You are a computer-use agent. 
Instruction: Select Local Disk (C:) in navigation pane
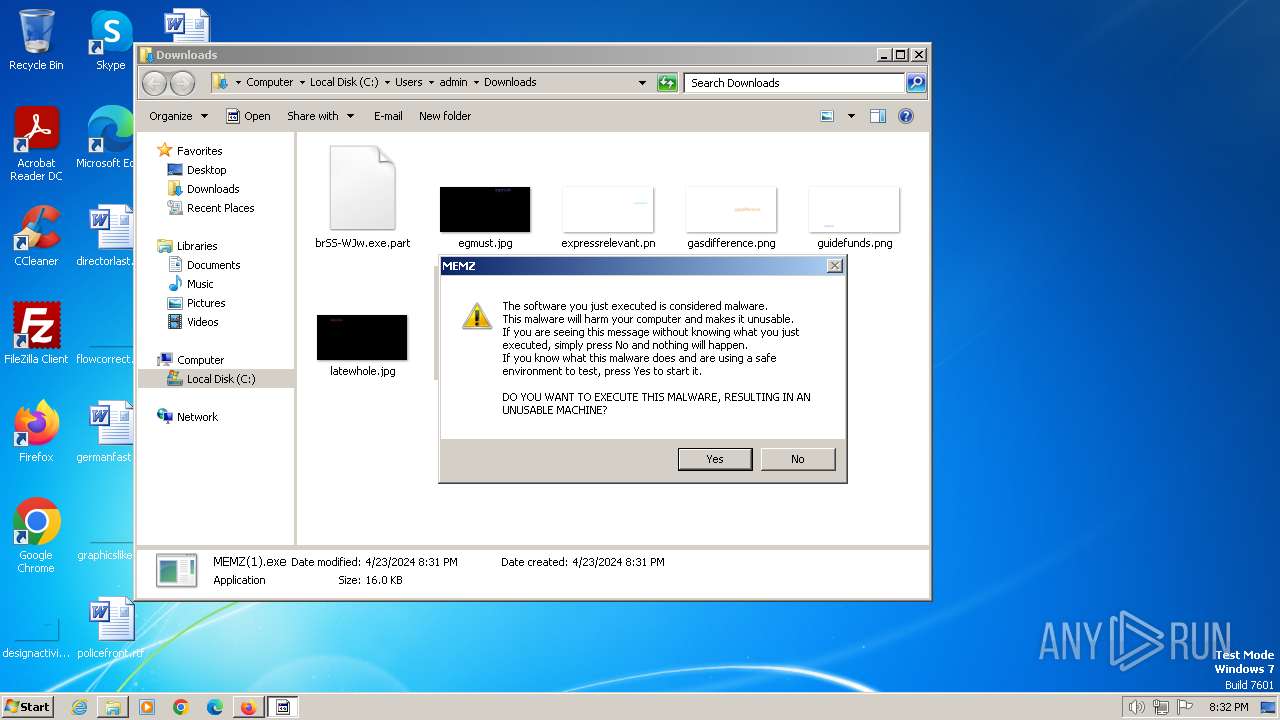pyautogui.click(x=220, y=379)
